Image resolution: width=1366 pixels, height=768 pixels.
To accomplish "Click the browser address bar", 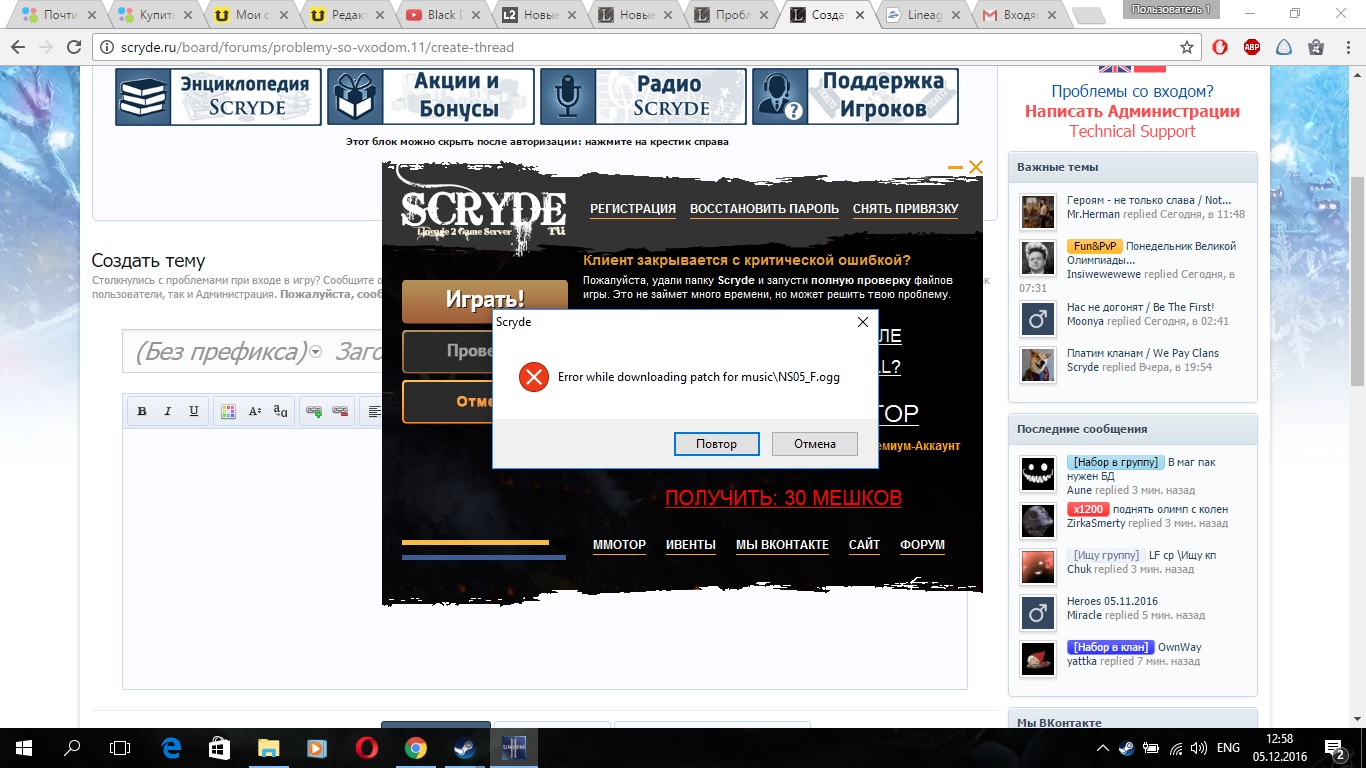I will 640,47.
